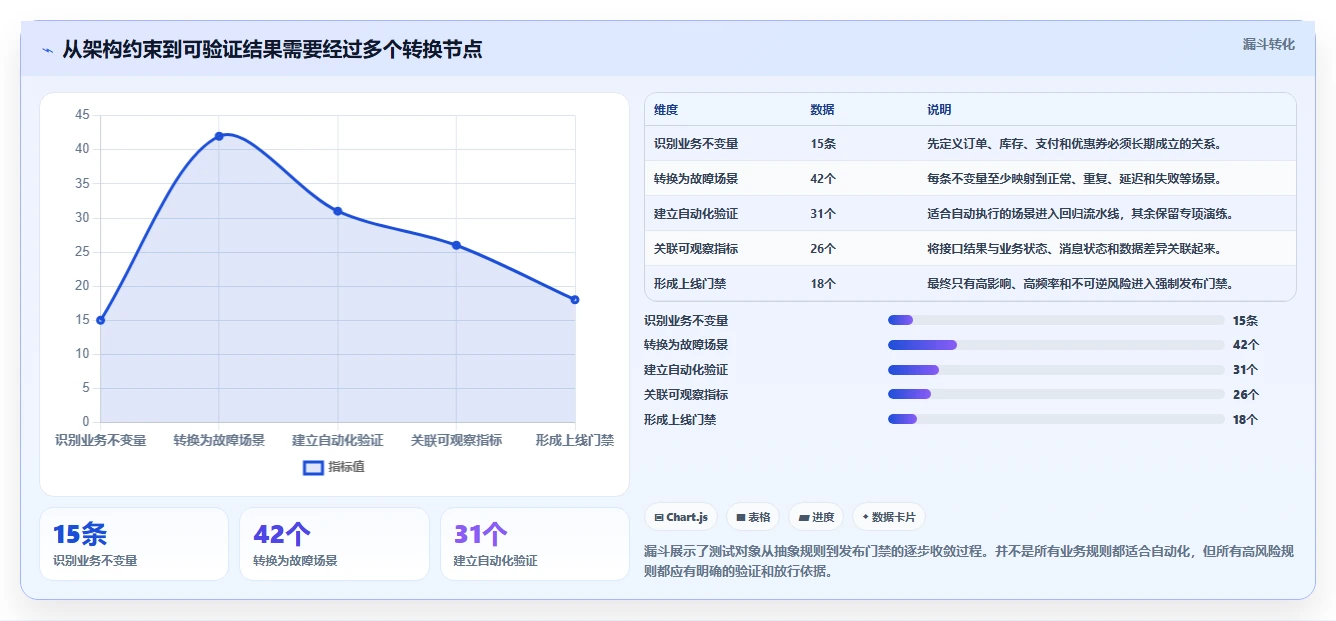Click the 说明 column header

tap(939, 110)
